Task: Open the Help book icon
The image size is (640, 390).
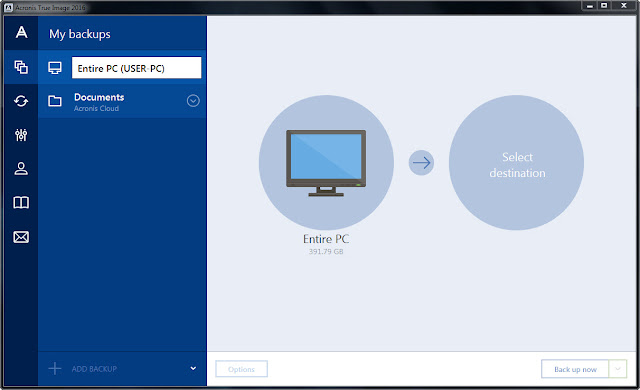Action: coord(21,202)
